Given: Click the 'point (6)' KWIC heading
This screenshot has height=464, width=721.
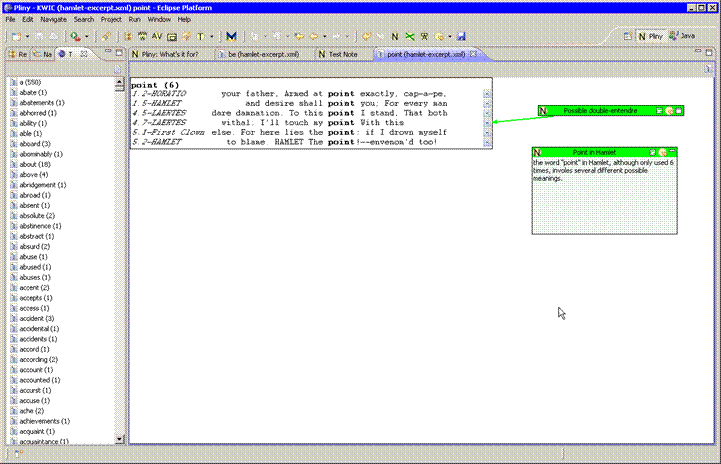Looking at the screenshot, I should coord(155,85).
